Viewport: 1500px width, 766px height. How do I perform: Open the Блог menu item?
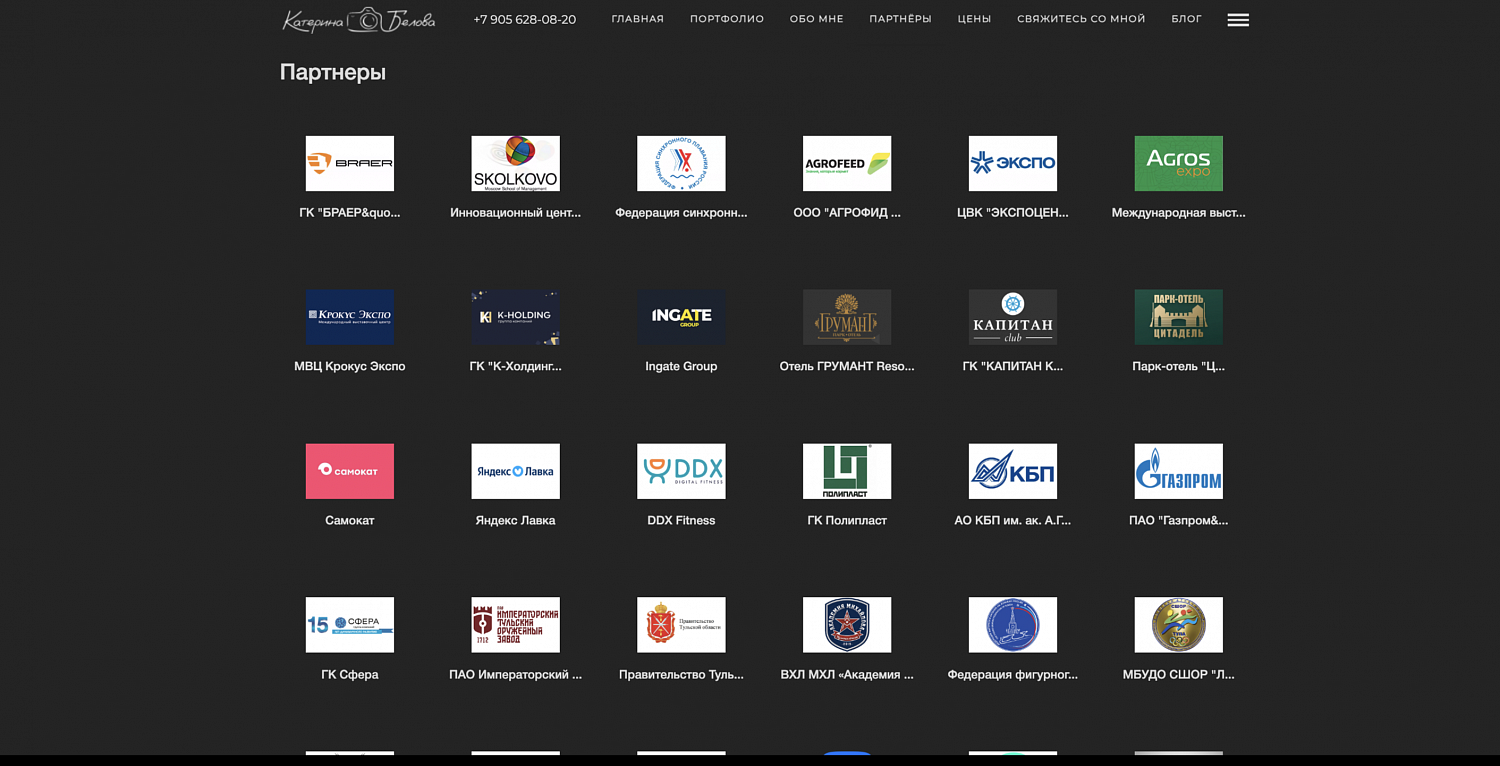pos(1186,19)
